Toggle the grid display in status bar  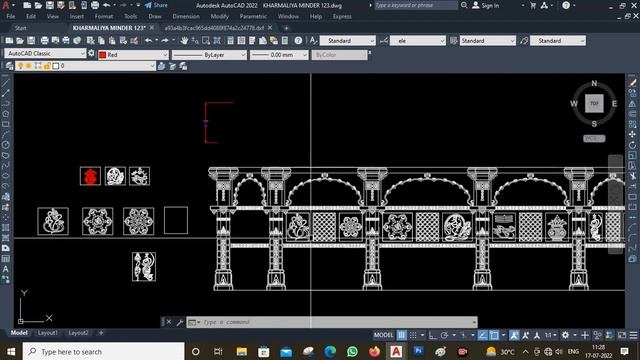402,335
